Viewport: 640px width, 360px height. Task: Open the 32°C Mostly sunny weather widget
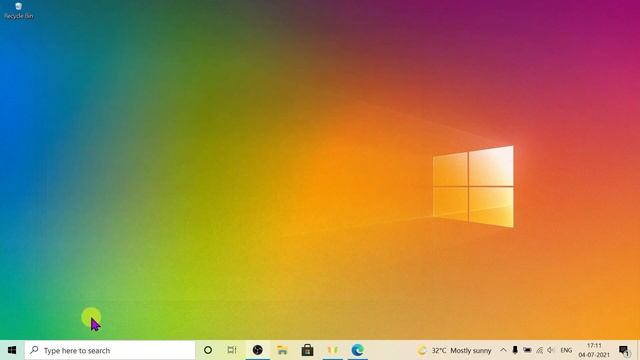[455, 350]
